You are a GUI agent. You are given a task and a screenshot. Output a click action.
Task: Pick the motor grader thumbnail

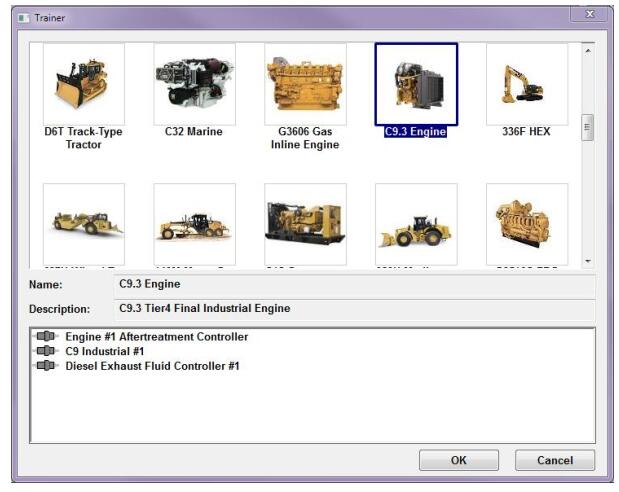[194, 224]
